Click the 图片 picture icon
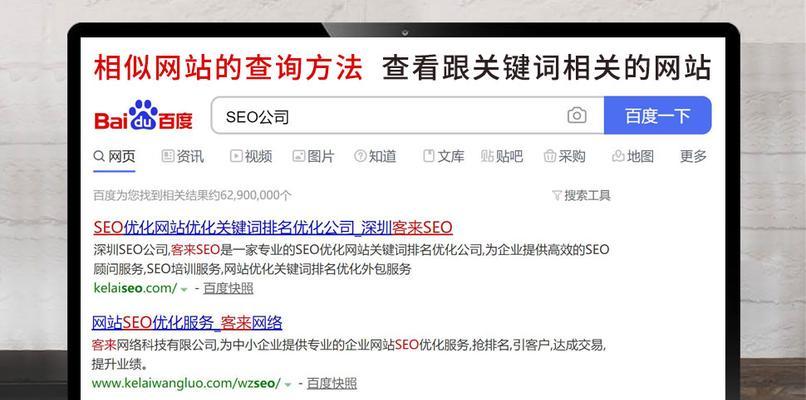The width and height of the screenshot is (806, 400). tap(299, 156)
